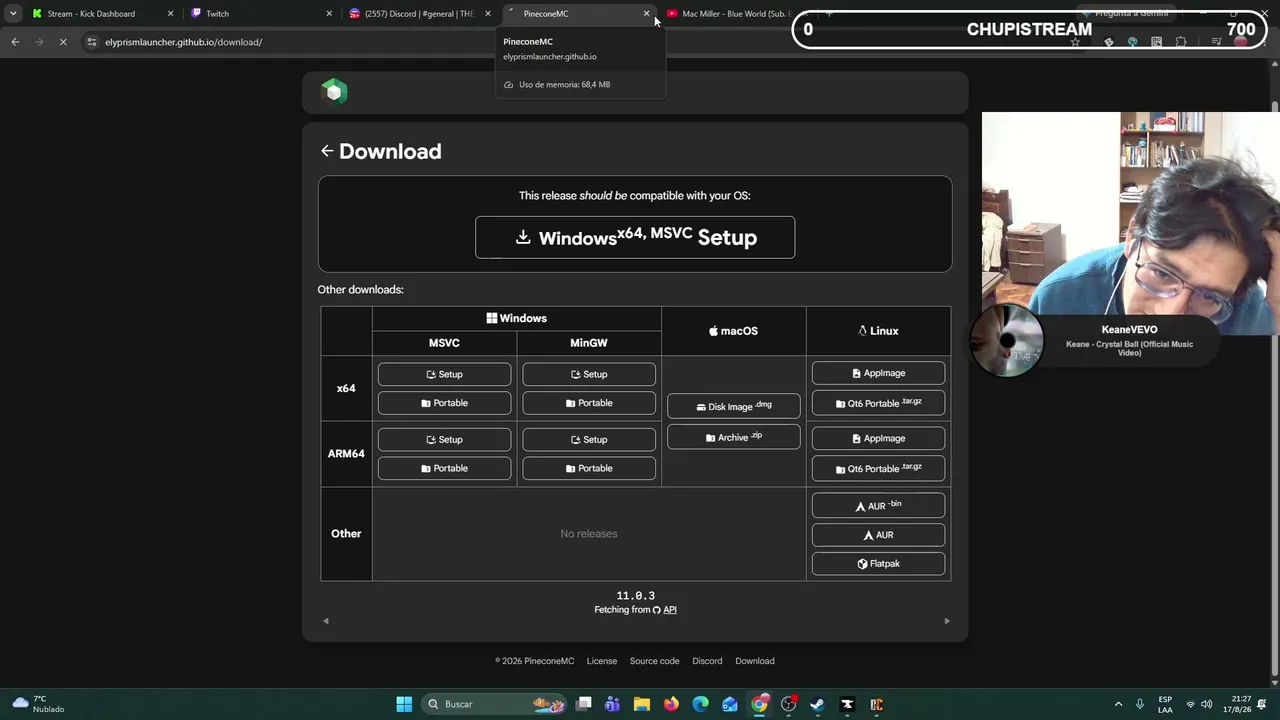Show previous release with left arrow
Screen dimensions: 1280x720
click(x=325, y=621)
